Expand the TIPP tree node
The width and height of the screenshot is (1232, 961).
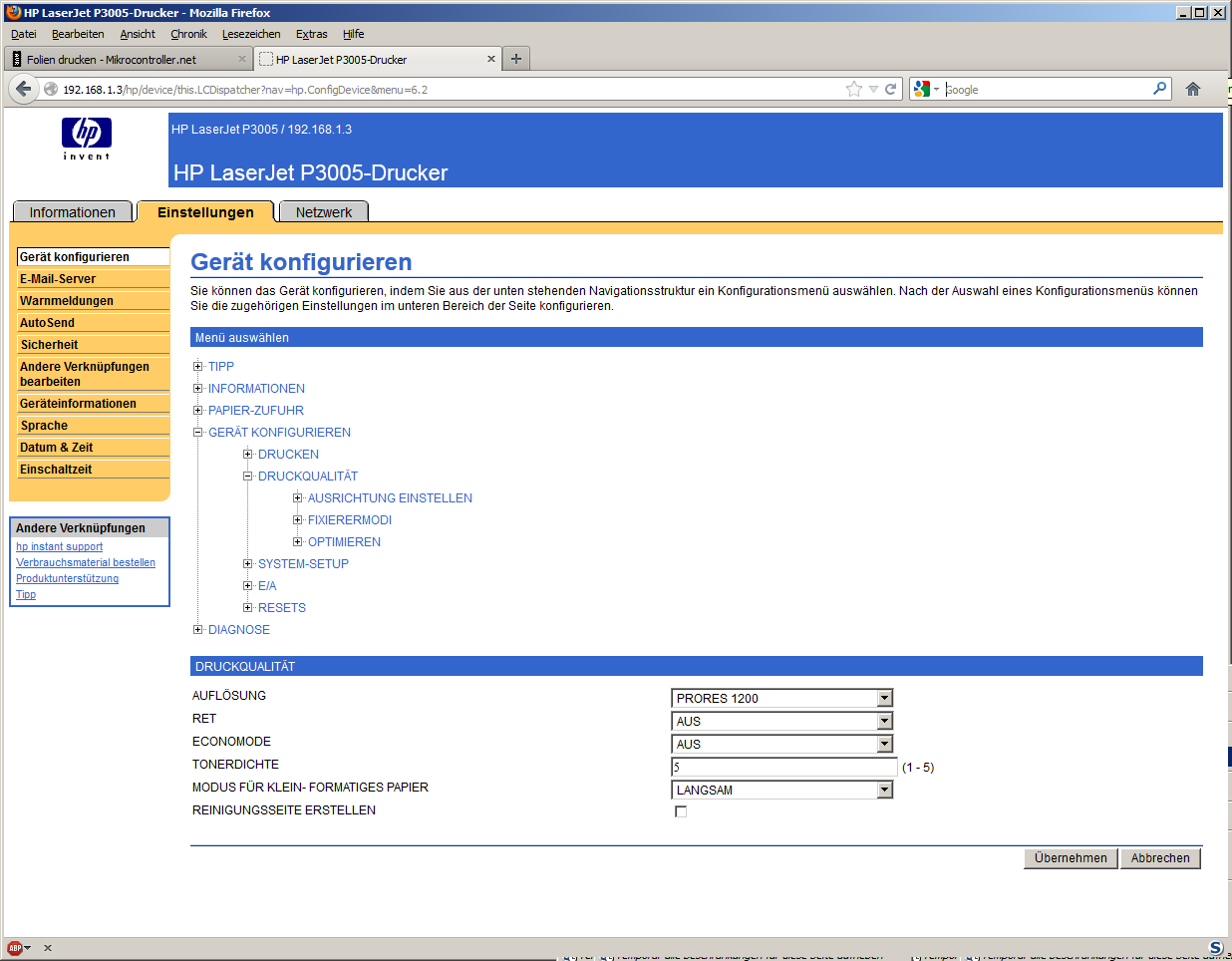click(197, 366)
